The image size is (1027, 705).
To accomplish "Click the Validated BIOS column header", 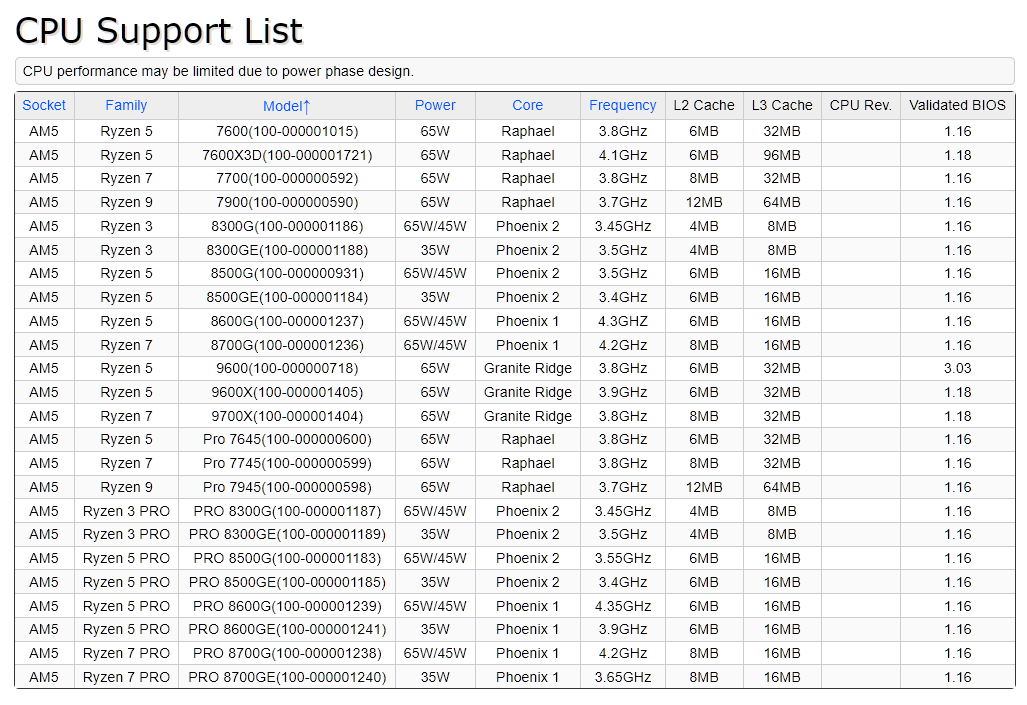I will (x=957, y=105).
